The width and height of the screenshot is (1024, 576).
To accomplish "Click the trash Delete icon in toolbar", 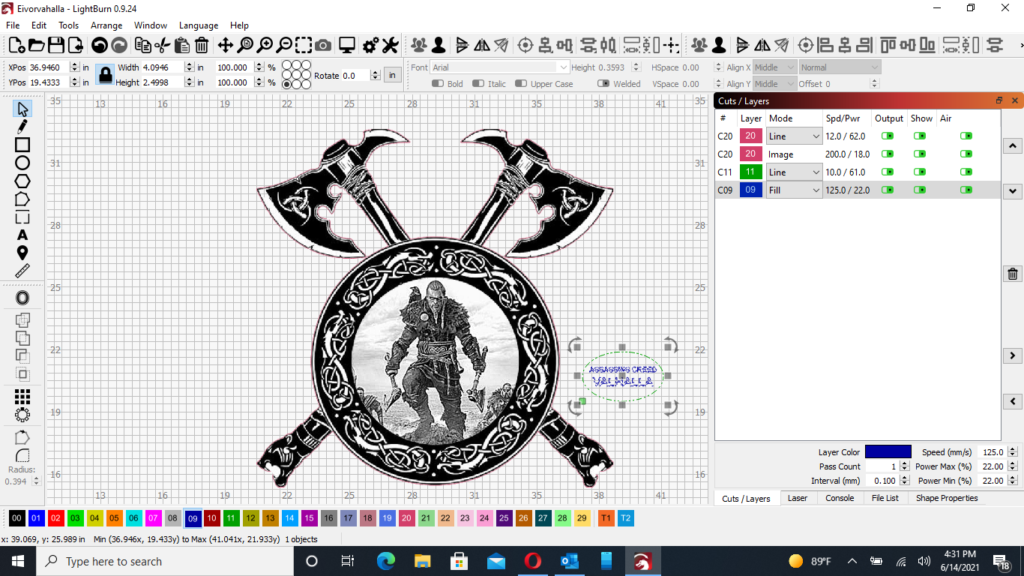I will 202,45.
